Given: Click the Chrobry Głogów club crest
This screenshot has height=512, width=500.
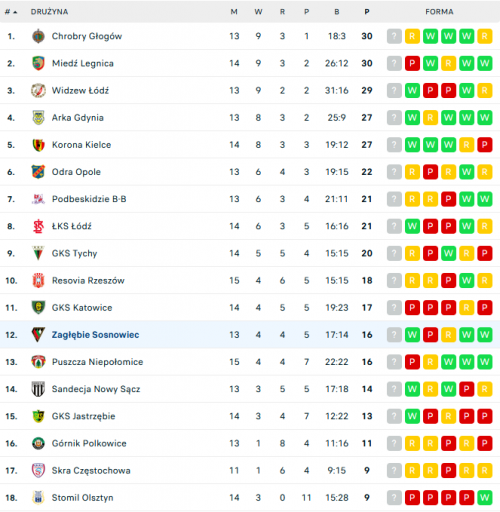Looking at the screenshot, I should pyautogui.click(x=38, y=36).
